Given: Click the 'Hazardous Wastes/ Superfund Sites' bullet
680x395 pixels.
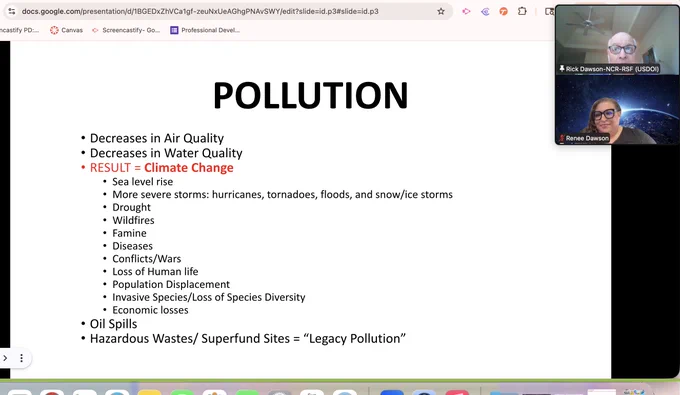Looking at the screenshot, I should pyautogui.click(x=248, y=338).
